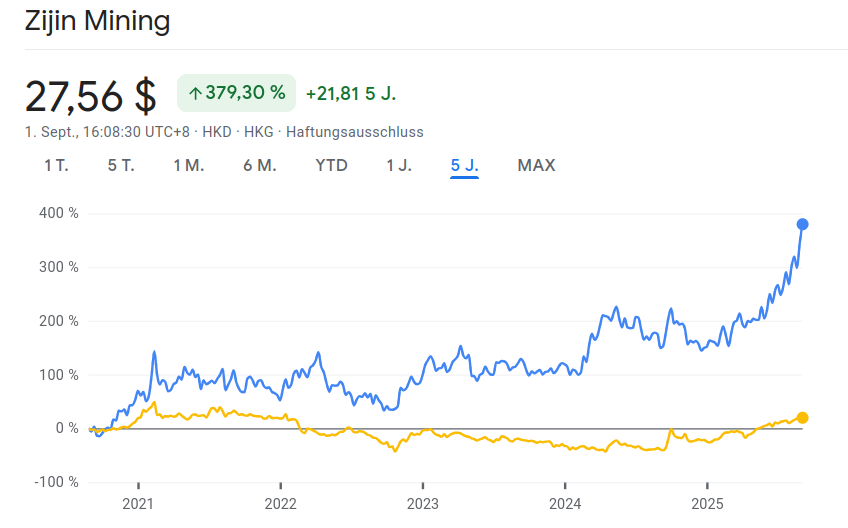The height and width of the screenshot is (528, 848).
Task: Switch to the 5 T. range
Action: (120, 165)
